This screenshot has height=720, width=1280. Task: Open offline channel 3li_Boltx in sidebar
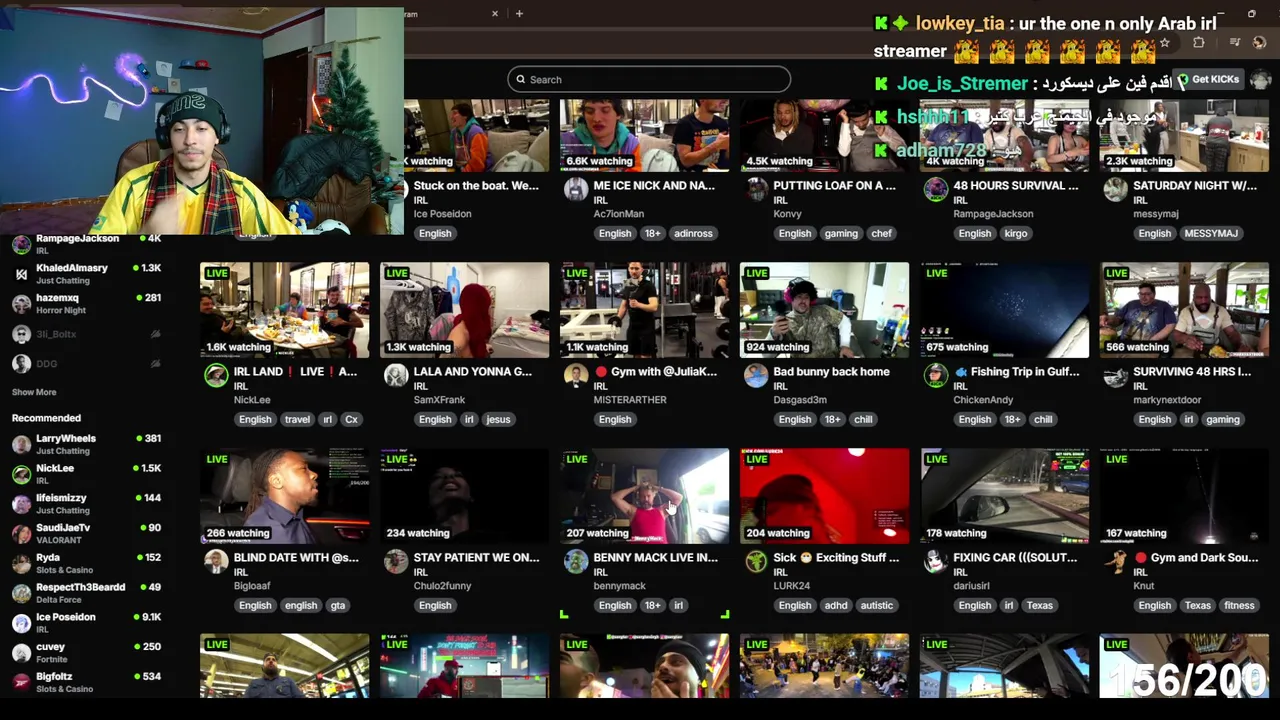pyautogui.click(x=85, y=333)
